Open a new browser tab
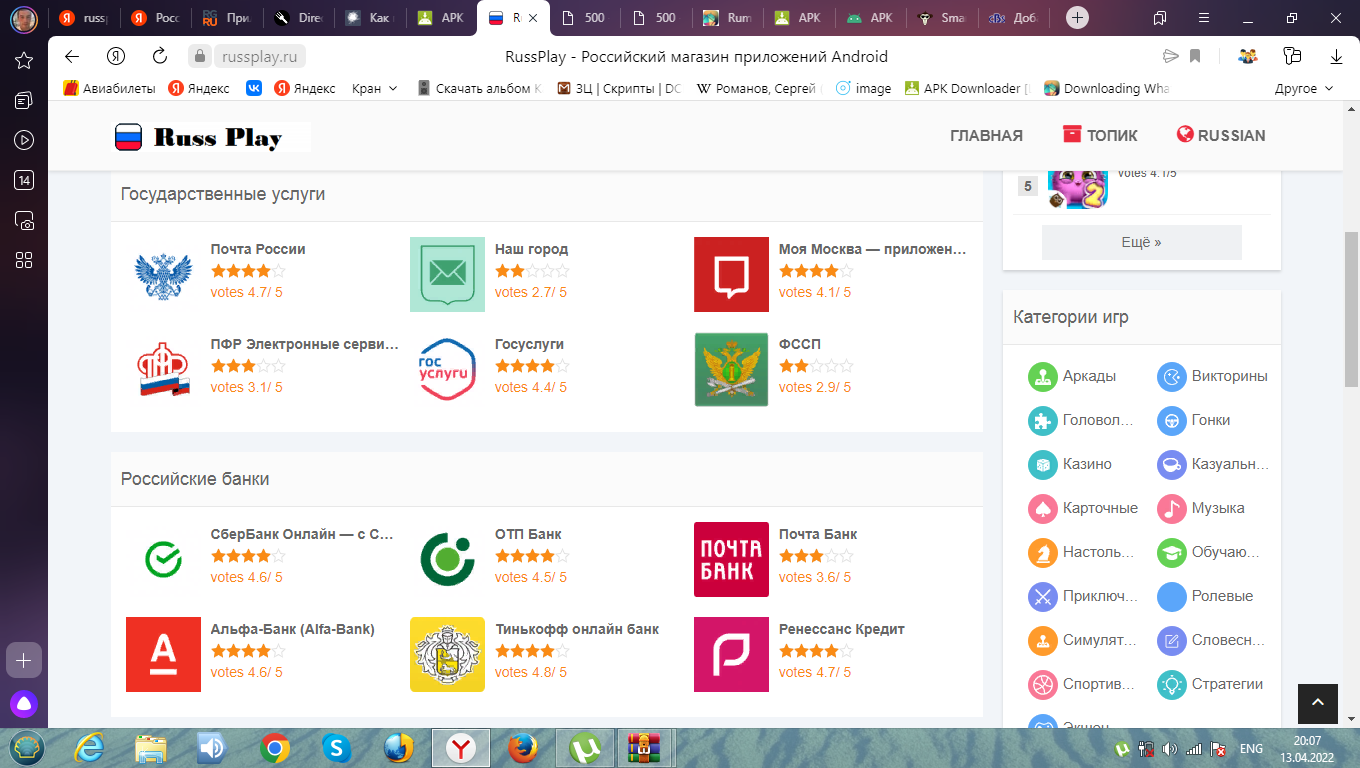Image resolution: width=1360 pixels, height=768 pixels. [1077, 18]
